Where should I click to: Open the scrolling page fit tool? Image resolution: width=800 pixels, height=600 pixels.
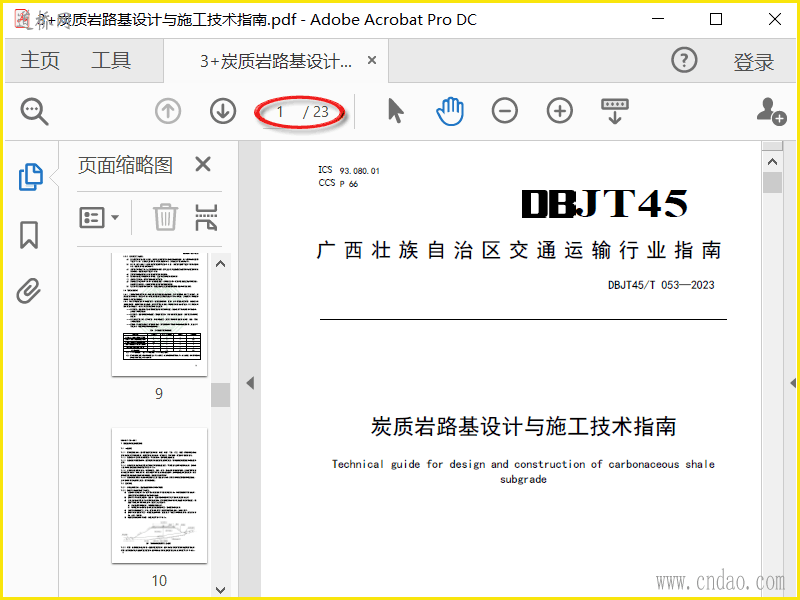615,111
